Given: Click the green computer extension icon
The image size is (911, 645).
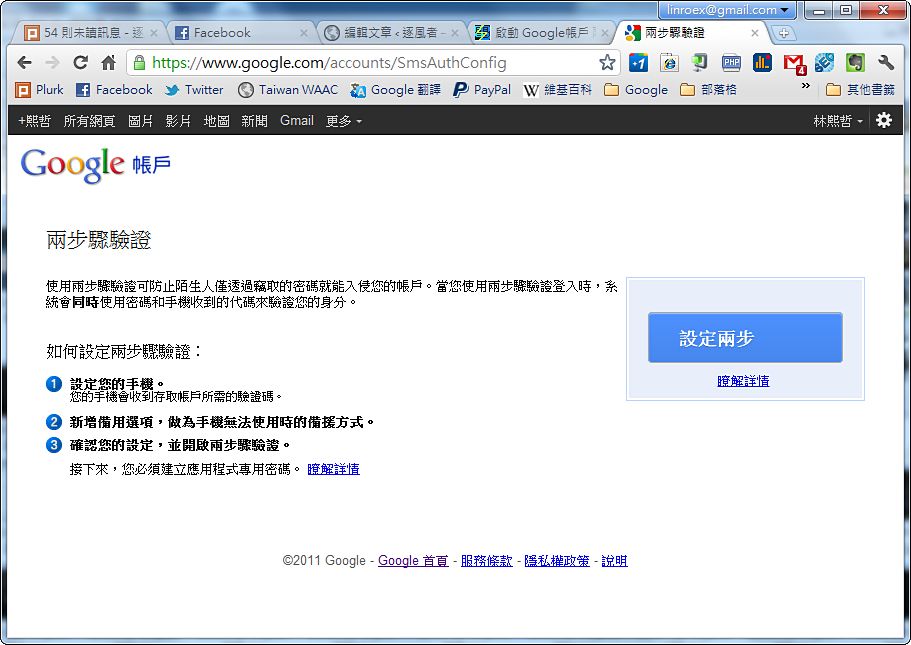Looking at the screenshot, I should pos(700,62).
